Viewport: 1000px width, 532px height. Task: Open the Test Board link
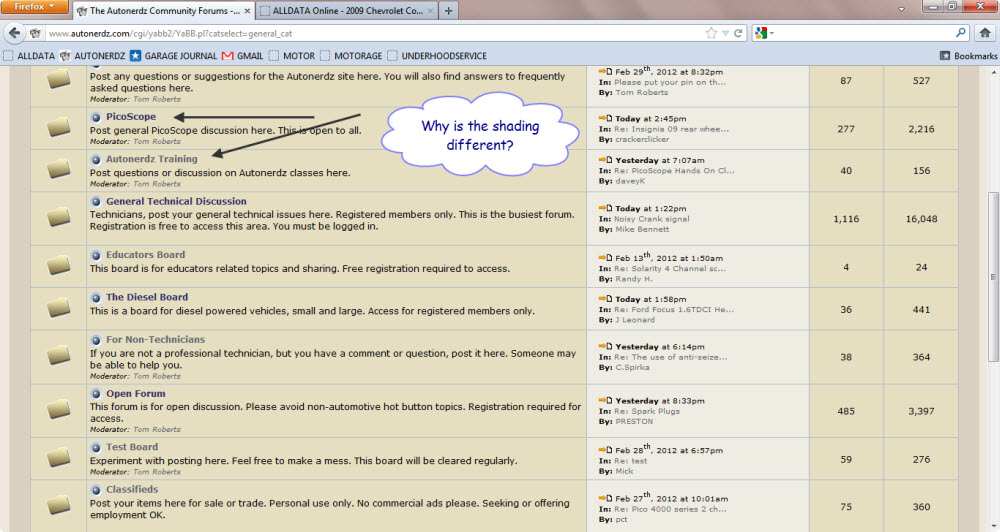click(x=132, y=447)
